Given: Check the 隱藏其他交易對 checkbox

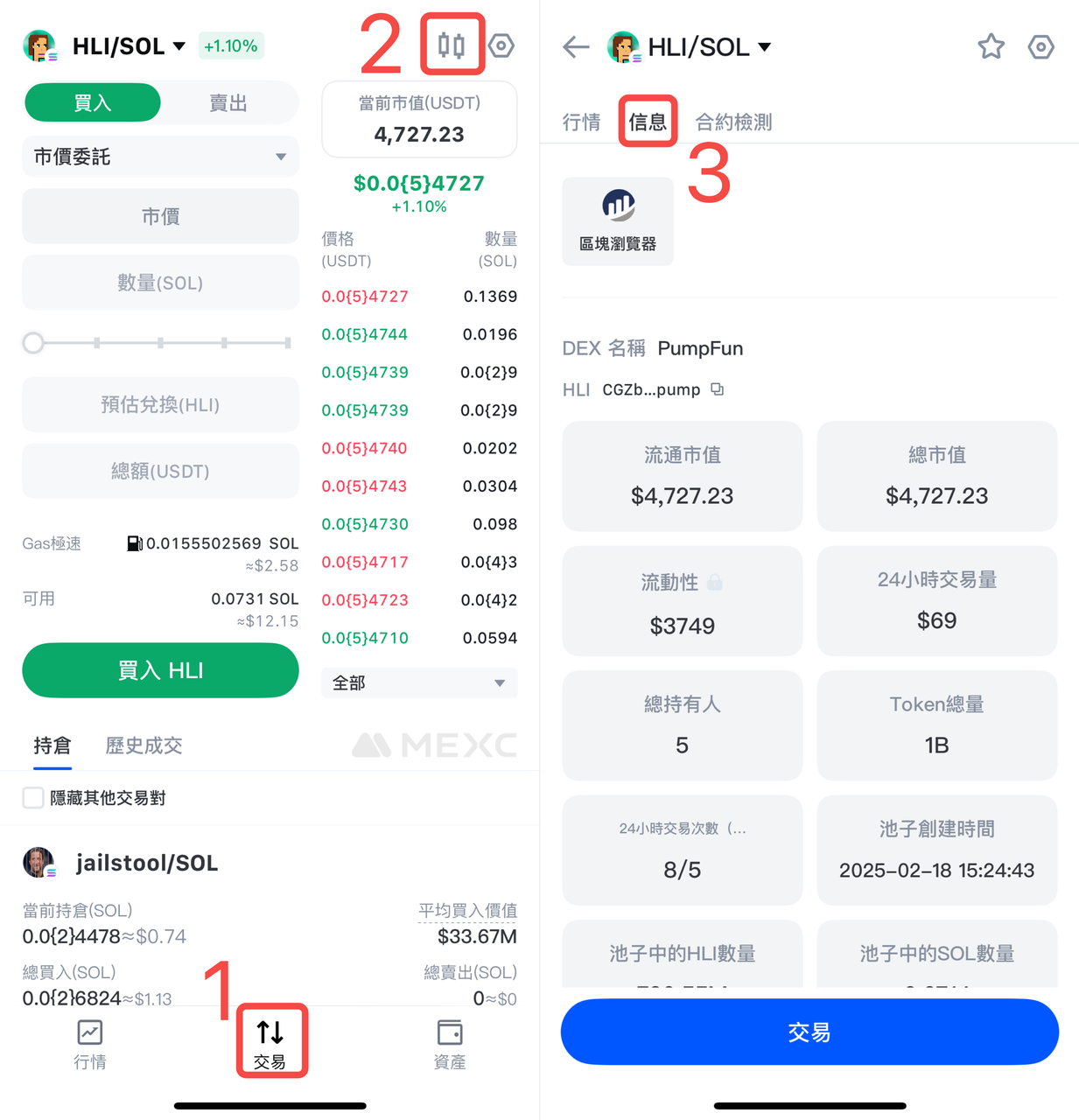Looking at the screenshot, I should (33, 797).
